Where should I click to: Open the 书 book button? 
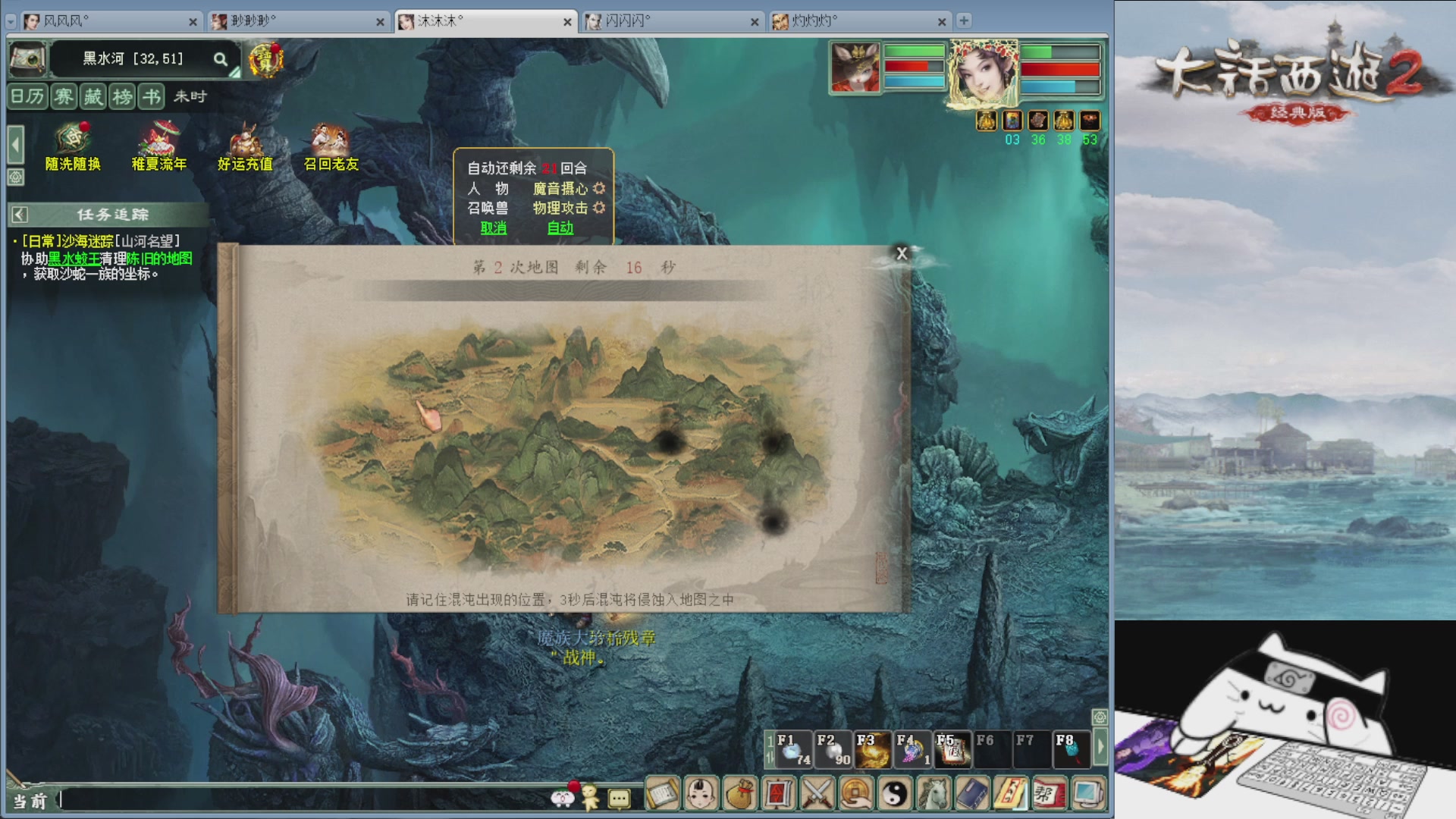pos(152,96)
